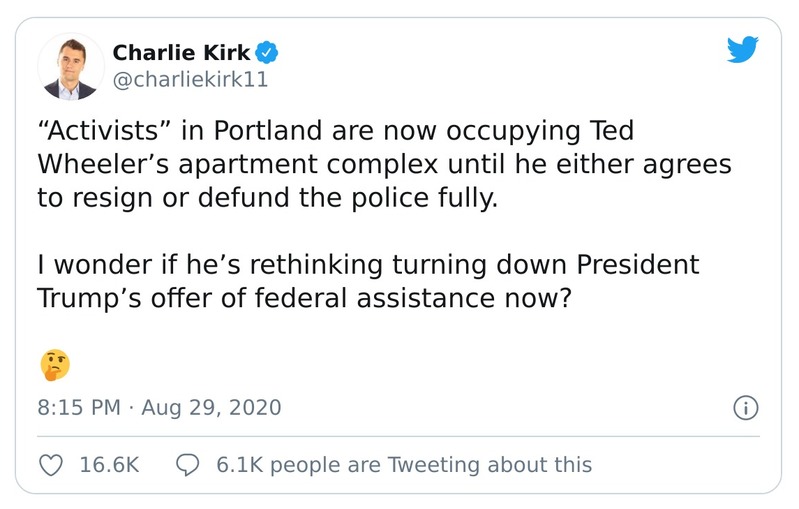Click the 16.6K likes count
The width and height of the screenshot is (799, 509).
coord(108,465)
